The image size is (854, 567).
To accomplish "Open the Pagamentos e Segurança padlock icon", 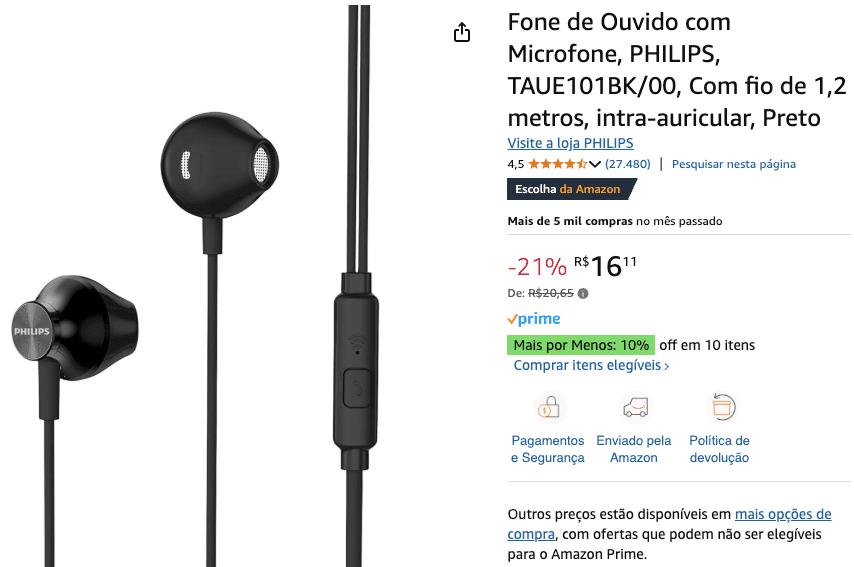I will (x=548, y=407).
